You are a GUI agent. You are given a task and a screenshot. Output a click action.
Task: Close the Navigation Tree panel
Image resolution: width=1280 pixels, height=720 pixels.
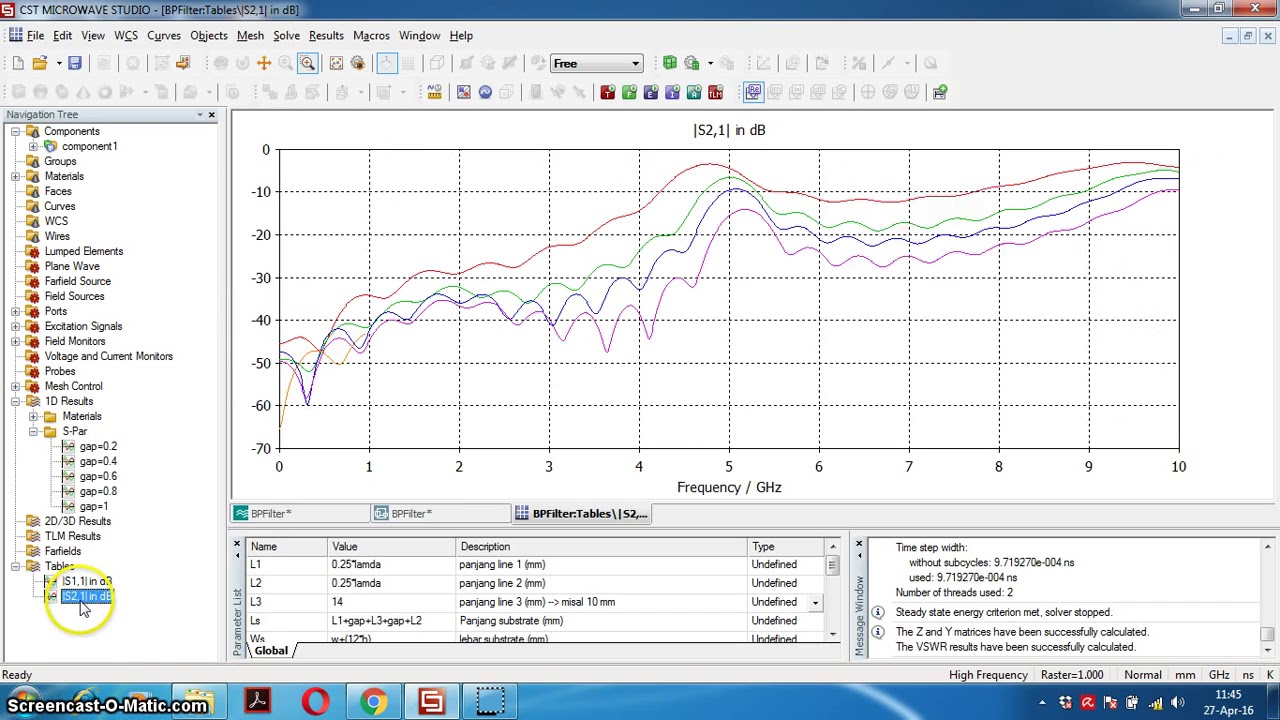tap(211, 115)
